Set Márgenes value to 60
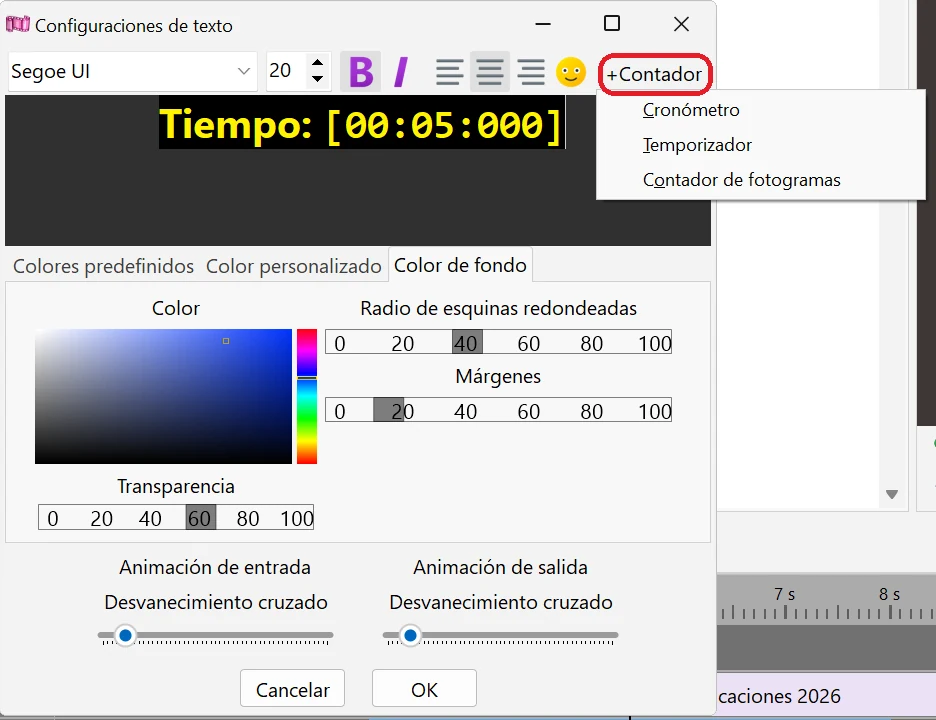The width and height of the screenshot is (936, 720). [x=528, y=411]
